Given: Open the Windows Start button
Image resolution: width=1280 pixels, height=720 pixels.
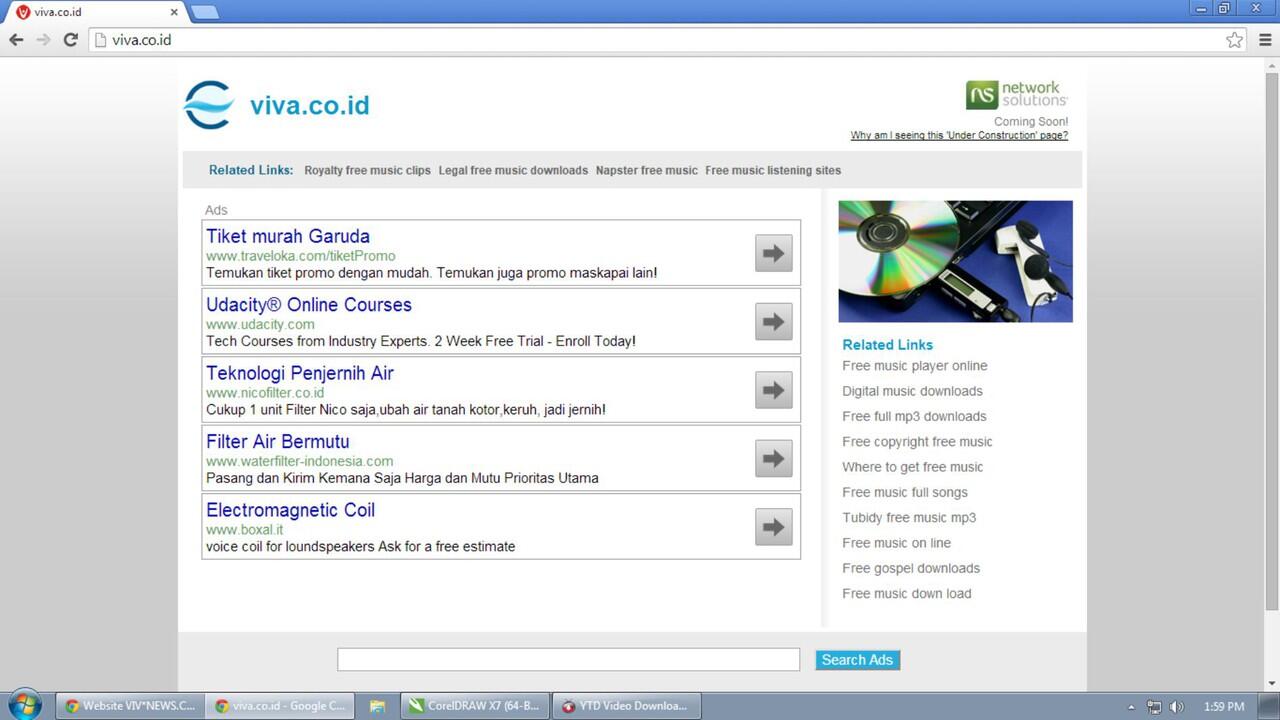Looking at the screenshot, I should 24,705.
